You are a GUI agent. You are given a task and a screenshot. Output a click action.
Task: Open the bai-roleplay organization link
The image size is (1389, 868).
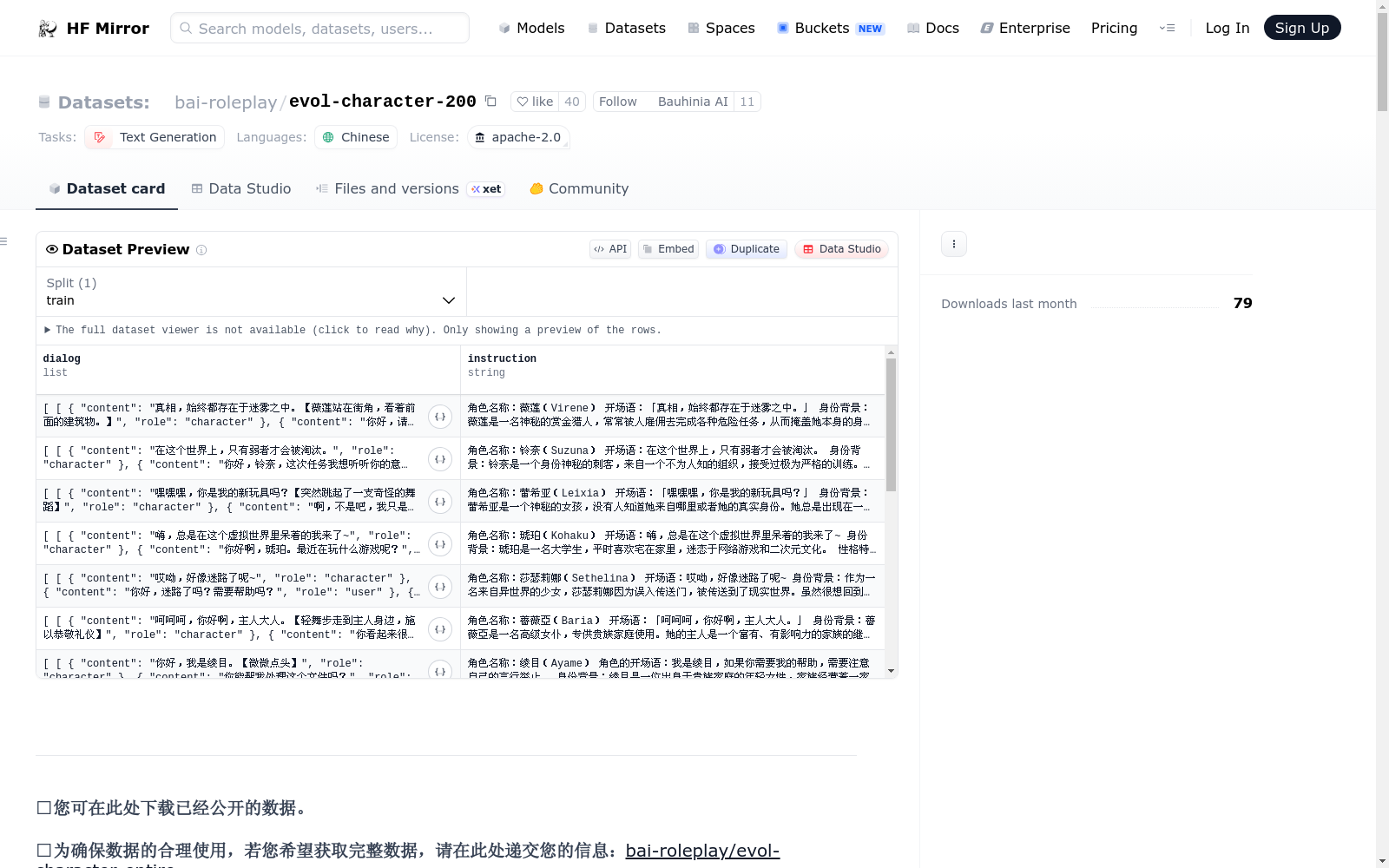tap(225, 102)
